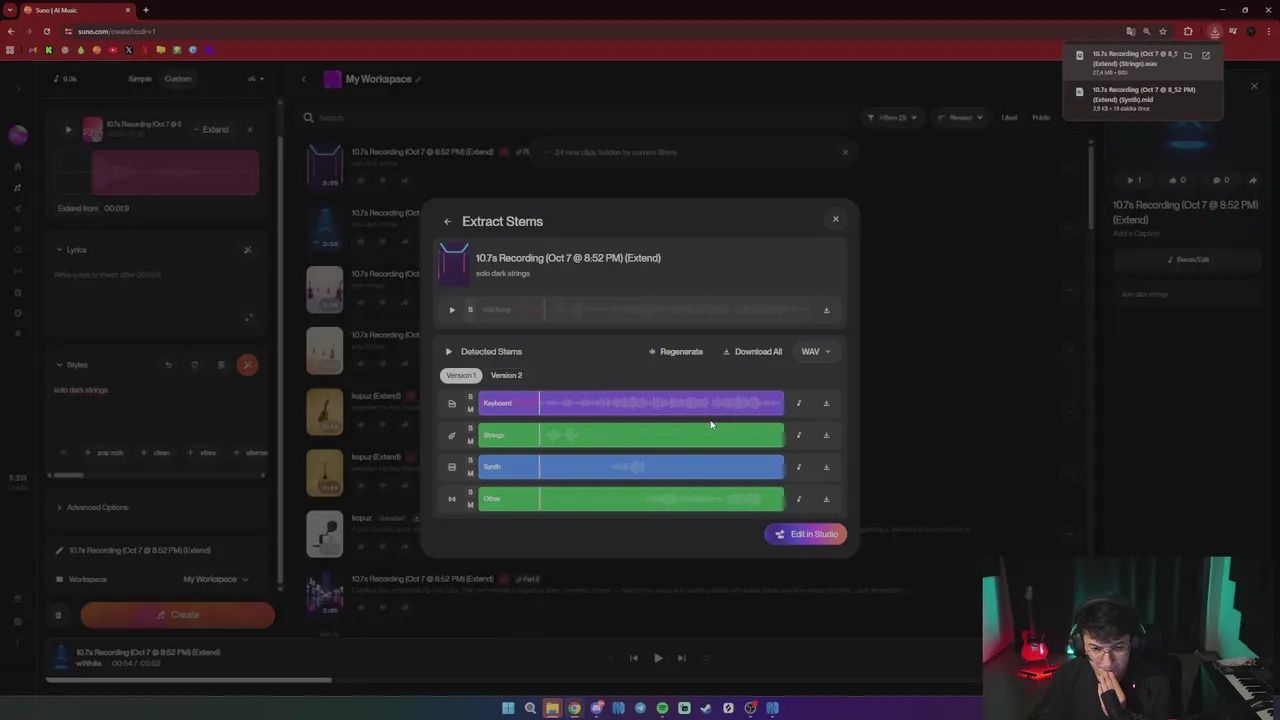Add the 'pop rock' style tag
This screenshot has width=1280, height=720.
pos(105,453)
